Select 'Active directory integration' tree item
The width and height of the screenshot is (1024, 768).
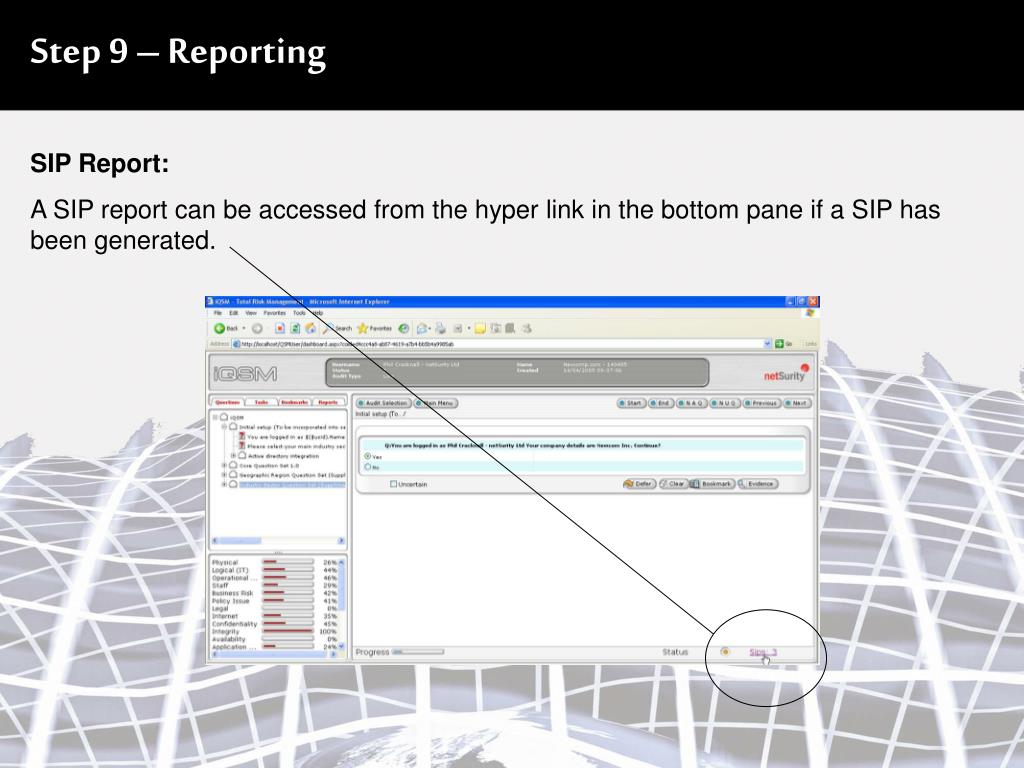tap(283, 456)
